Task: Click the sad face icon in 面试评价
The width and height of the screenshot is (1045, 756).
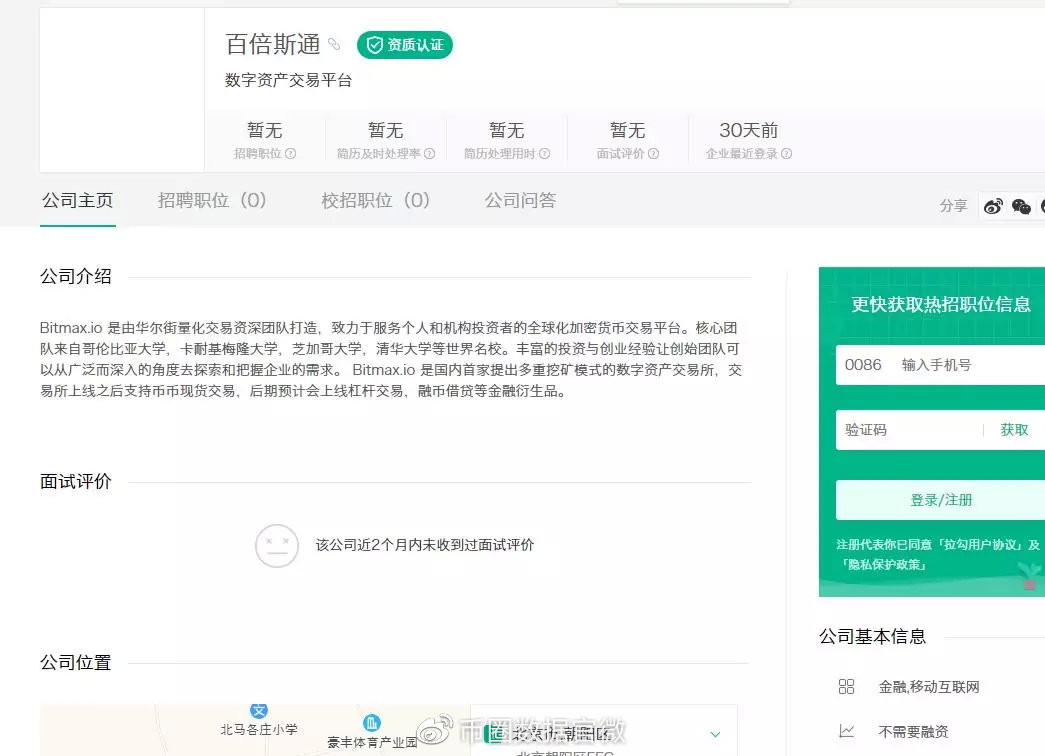Action: tap(277, 545)
